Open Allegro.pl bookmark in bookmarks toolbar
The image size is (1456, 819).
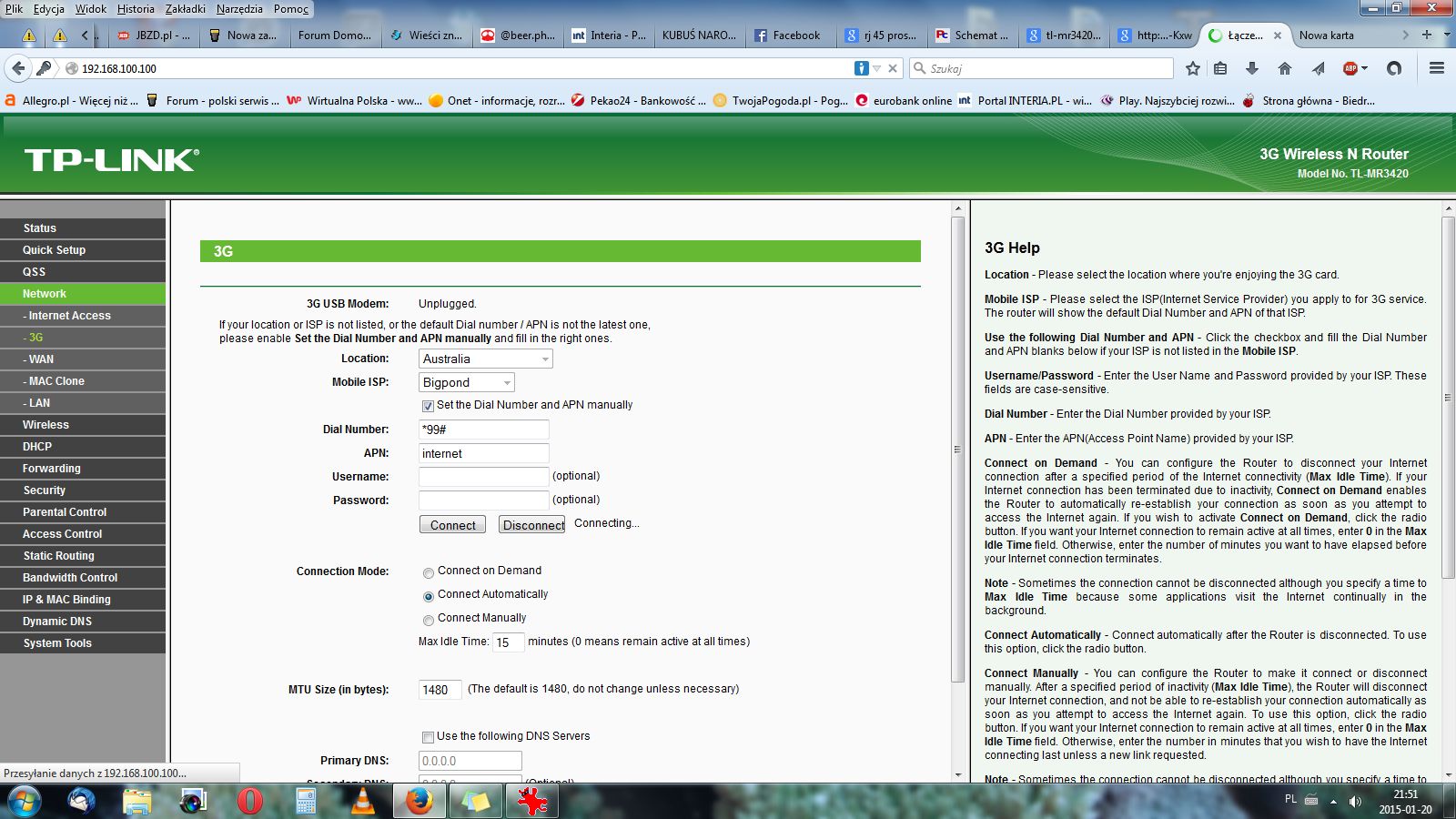point(71,101)
